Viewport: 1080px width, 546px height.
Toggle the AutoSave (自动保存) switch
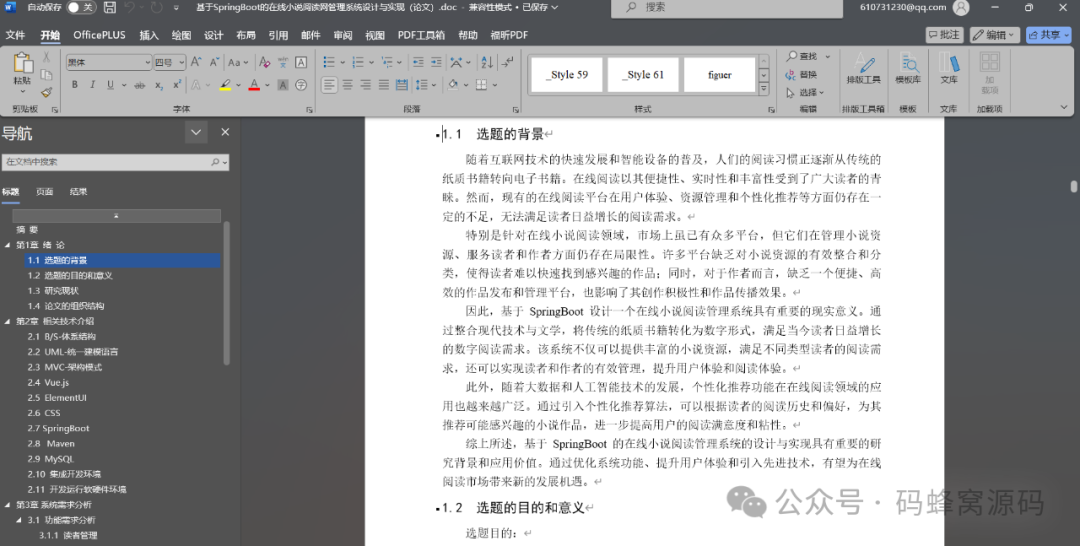(x=81, y=8)
